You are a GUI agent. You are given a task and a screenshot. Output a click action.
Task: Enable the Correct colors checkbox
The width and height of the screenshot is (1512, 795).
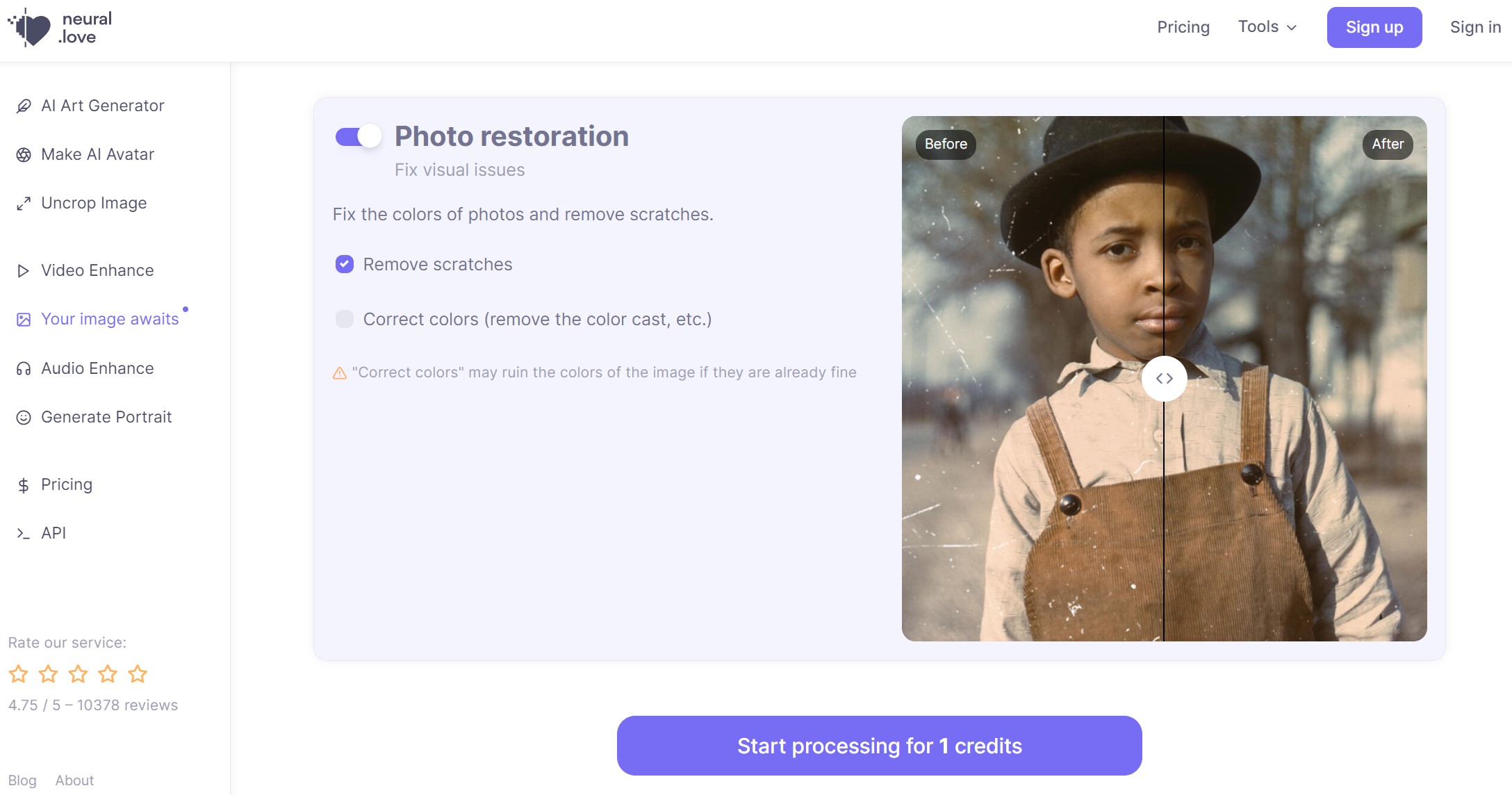click(345, 319)
